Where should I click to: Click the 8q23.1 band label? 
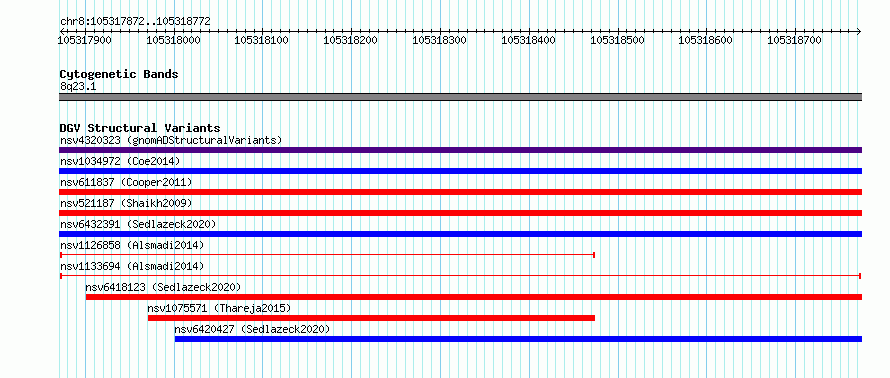click(78, 86)
